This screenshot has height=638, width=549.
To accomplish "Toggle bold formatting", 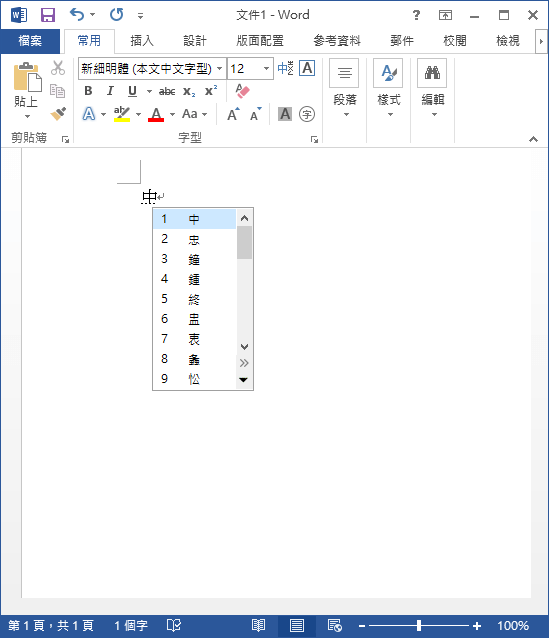I will (x=88, y=91).
